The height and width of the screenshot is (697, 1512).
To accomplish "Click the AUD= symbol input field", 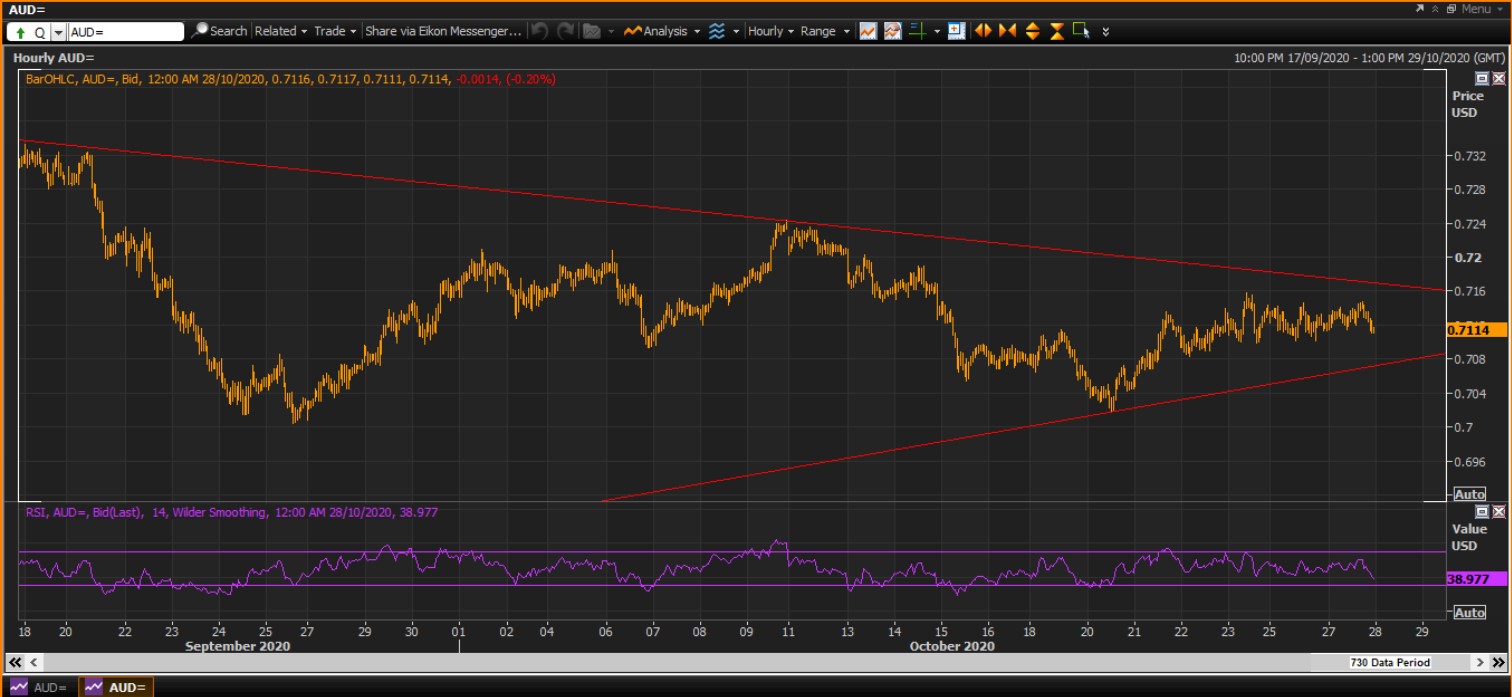I will [125, 32].
